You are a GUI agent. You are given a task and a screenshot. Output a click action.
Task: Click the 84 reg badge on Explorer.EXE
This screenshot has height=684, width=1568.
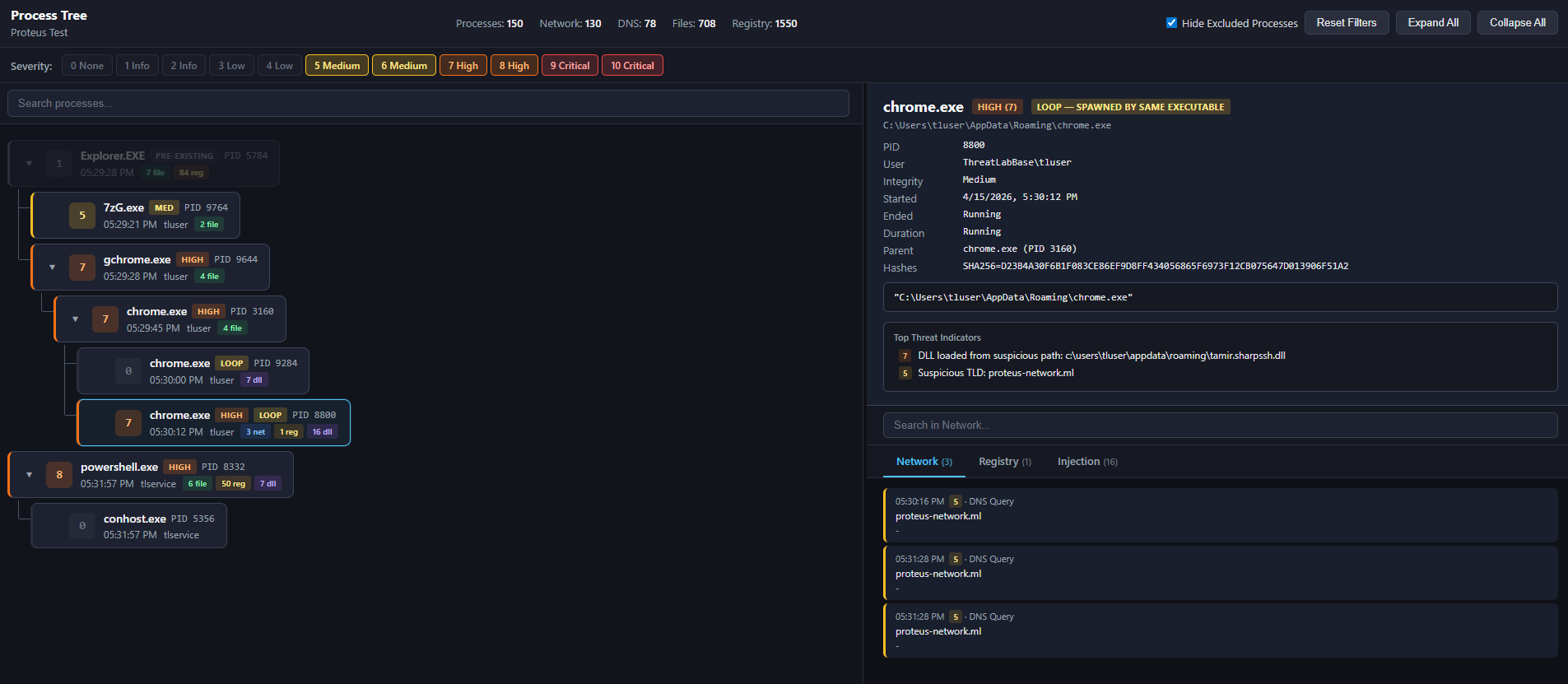click(x=192, y=173)
